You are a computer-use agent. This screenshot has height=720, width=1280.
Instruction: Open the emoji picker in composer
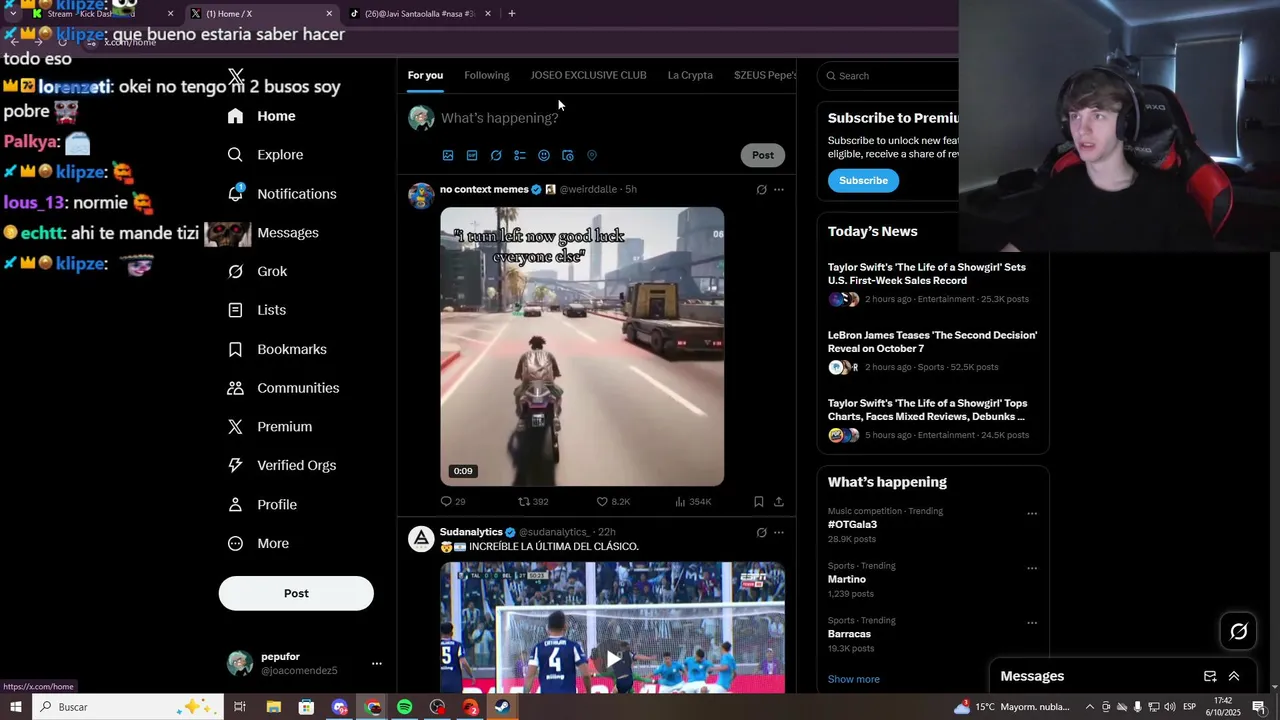[544, 155]
